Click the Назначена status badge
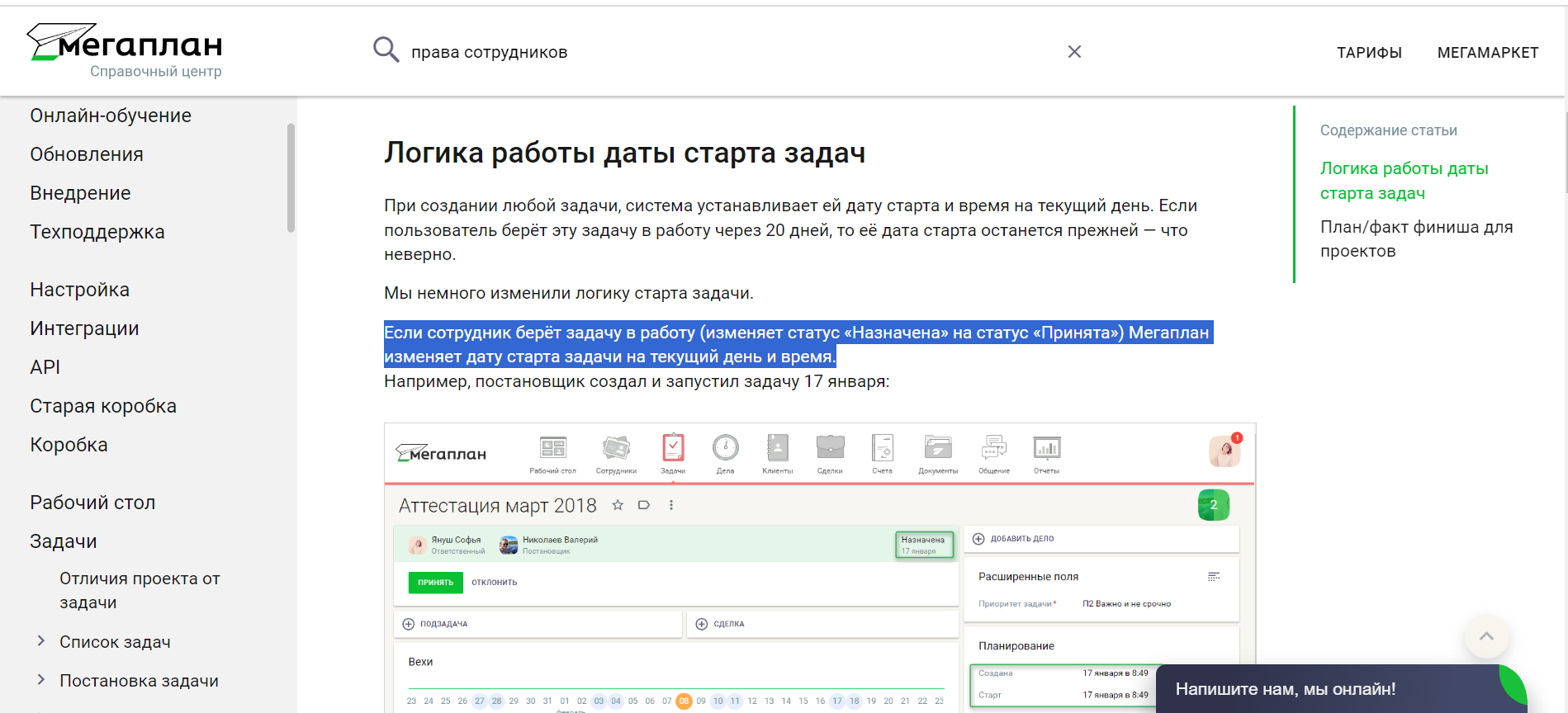The height and width of the screenshot is (713, 1568). 924,545
